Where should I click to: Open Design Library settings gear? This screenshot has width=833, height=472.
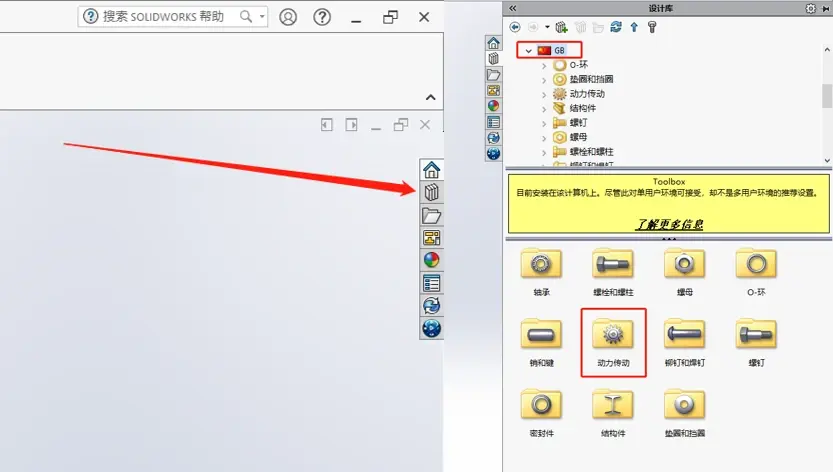coord(810,9)
